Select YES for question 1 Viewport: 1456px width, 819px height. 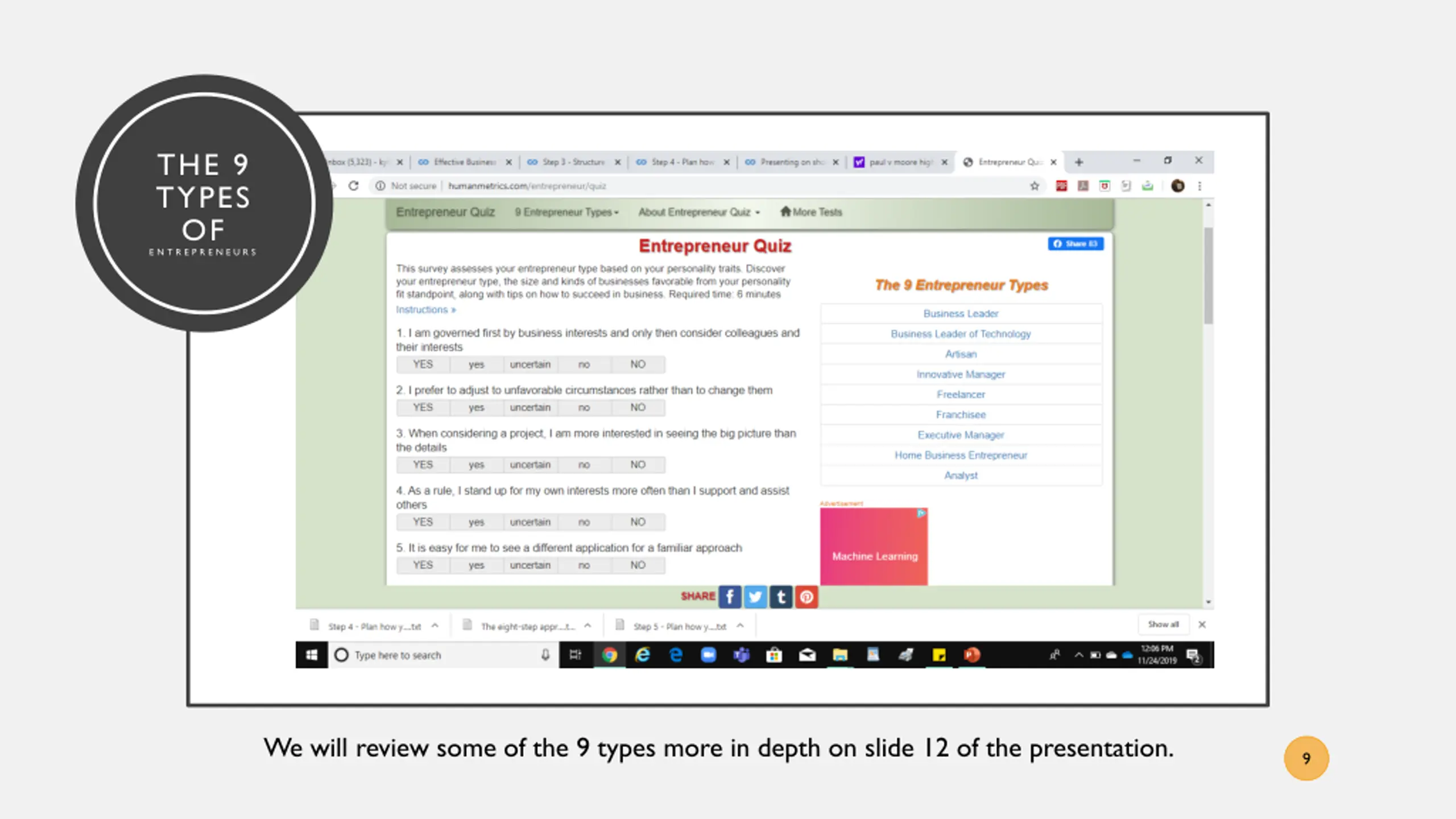pos(423,364)
